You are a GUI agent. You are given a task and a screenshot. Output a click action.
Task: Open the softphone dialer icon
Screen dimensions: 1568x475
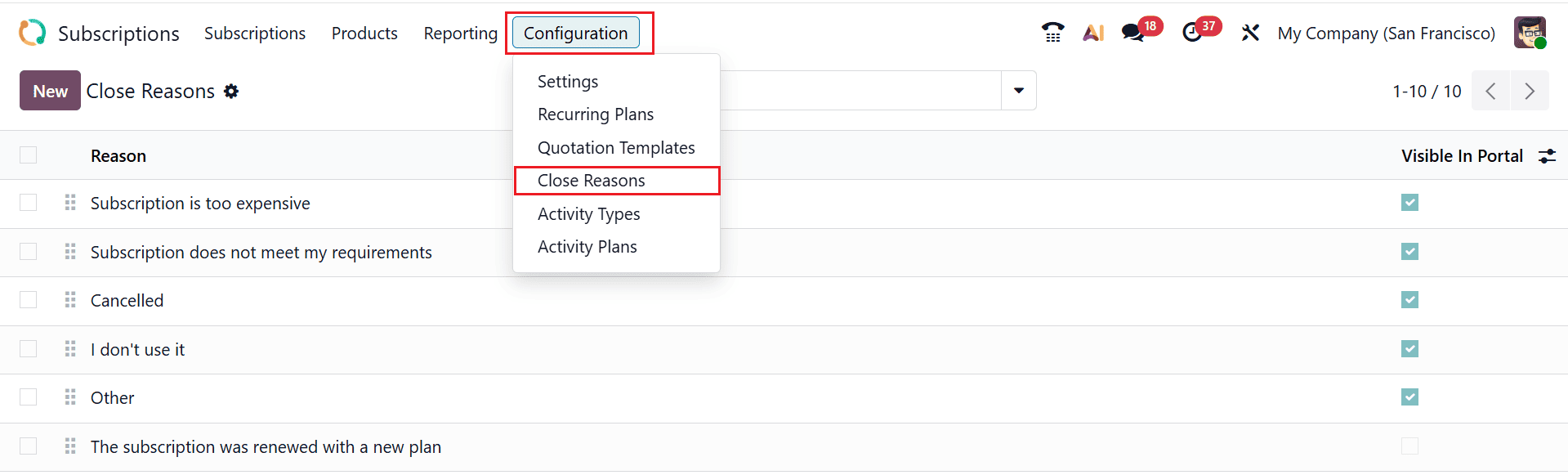point(1052,32)
